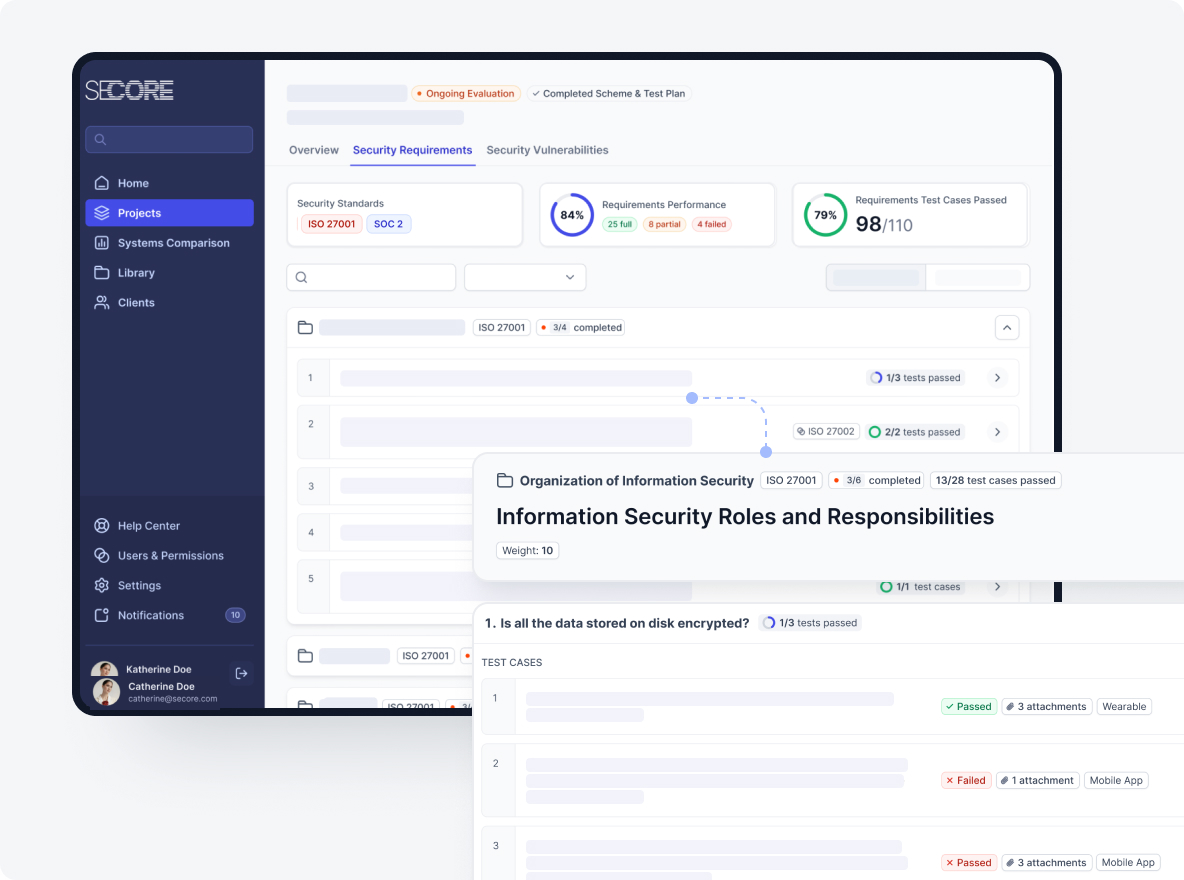Click the Home icon in sidebar
The image size is (1184, 880).
[x=101, y=183]
